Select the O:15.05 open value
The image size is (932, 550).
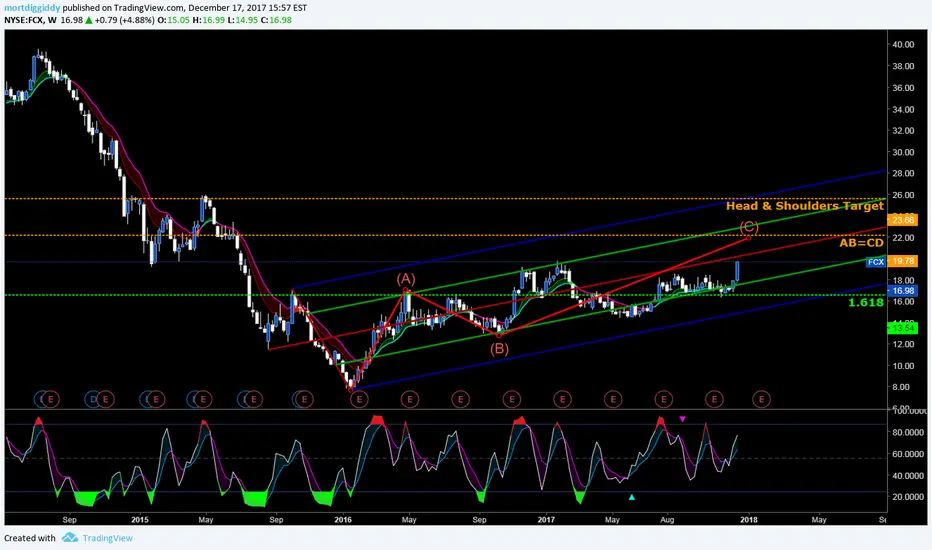coord(172,20)
